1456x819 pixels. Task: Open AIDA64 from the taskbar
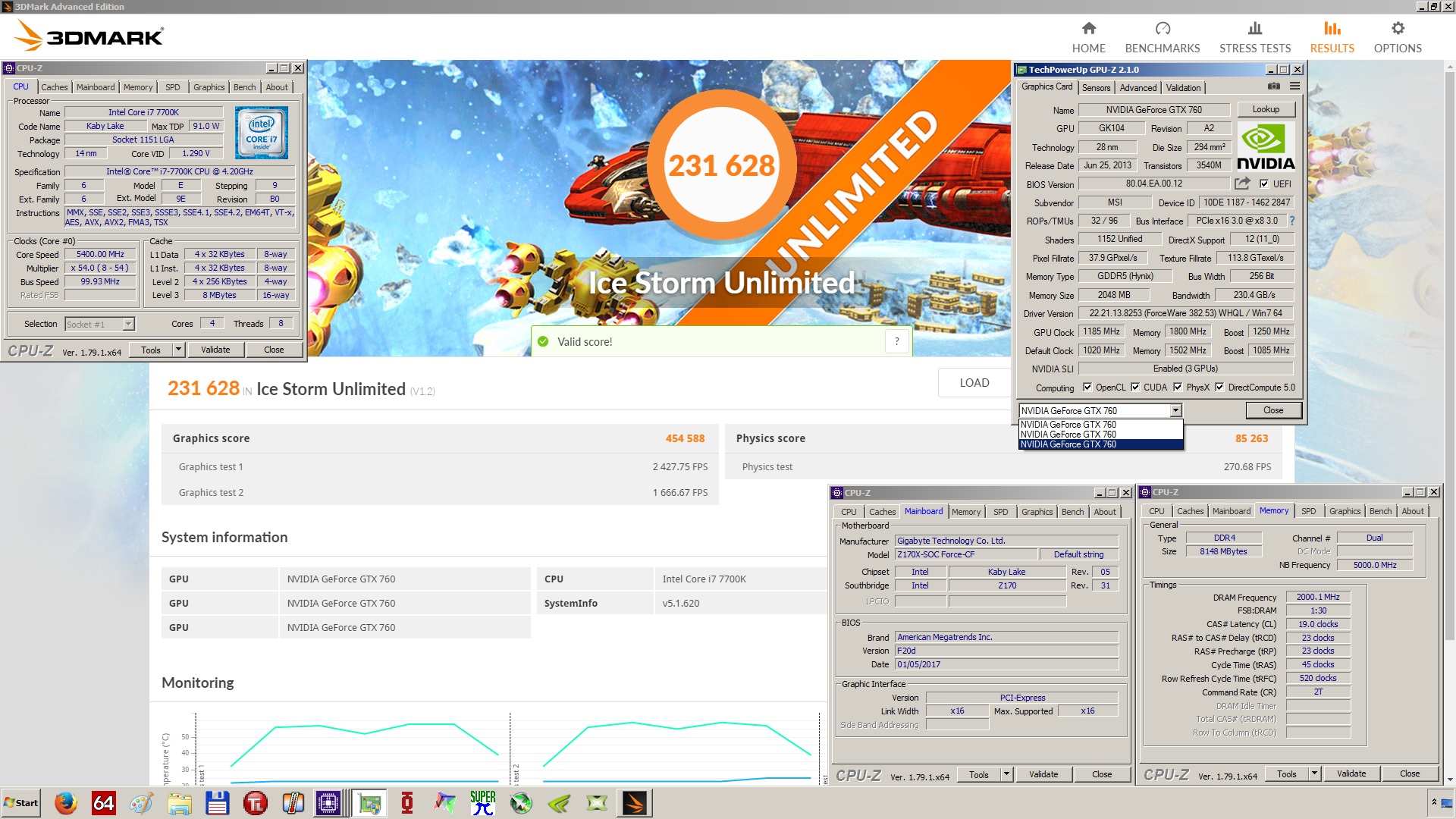[103, 803]
